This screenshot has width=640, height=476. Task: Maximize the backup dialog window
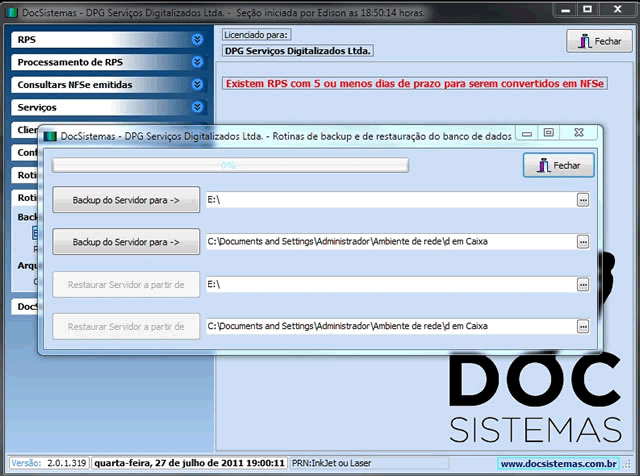click(x=549, y=133)
